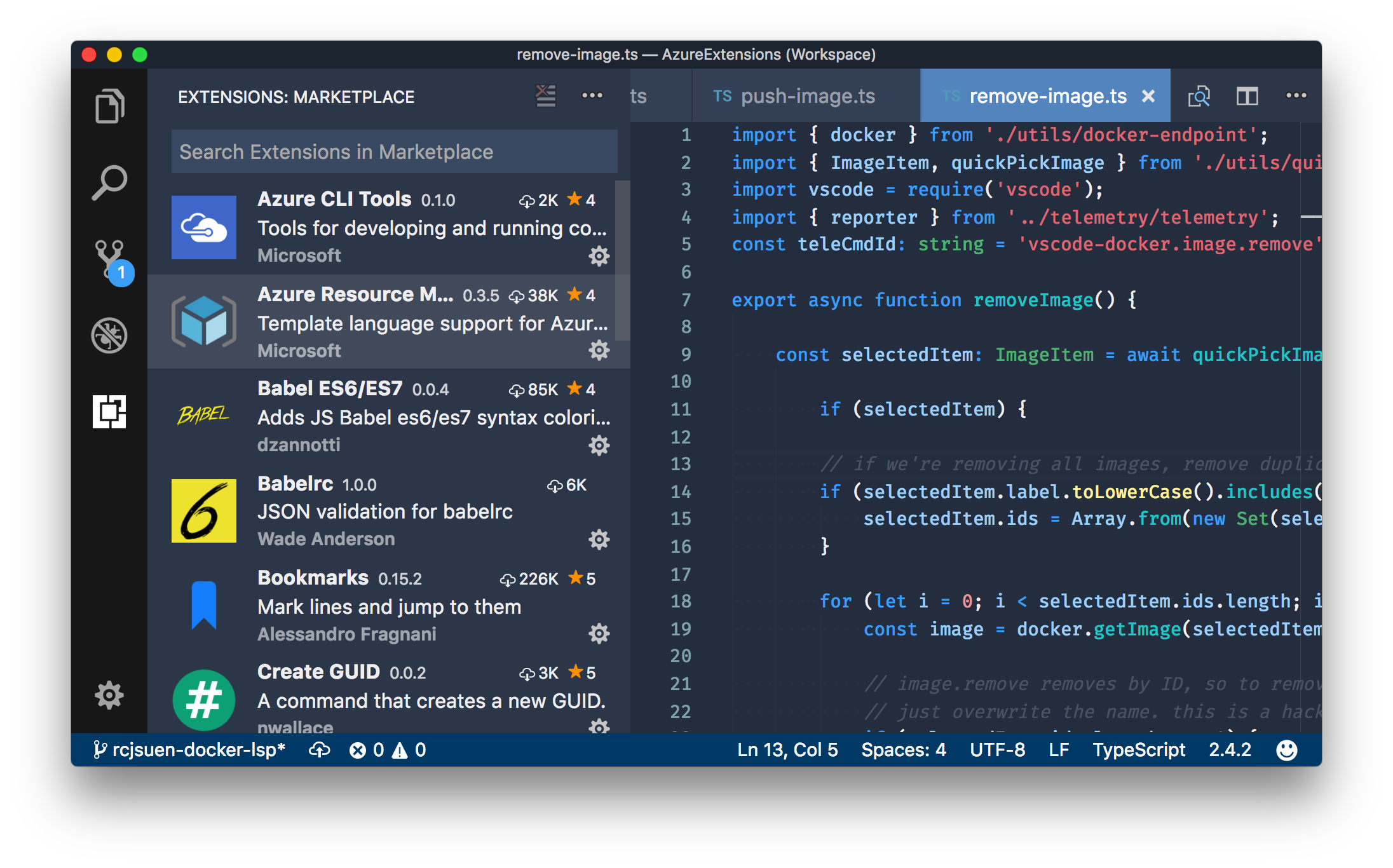Open extensions panel more actions menu
The width and height of the screenshot is (1393, 868).
pos(592,96)
